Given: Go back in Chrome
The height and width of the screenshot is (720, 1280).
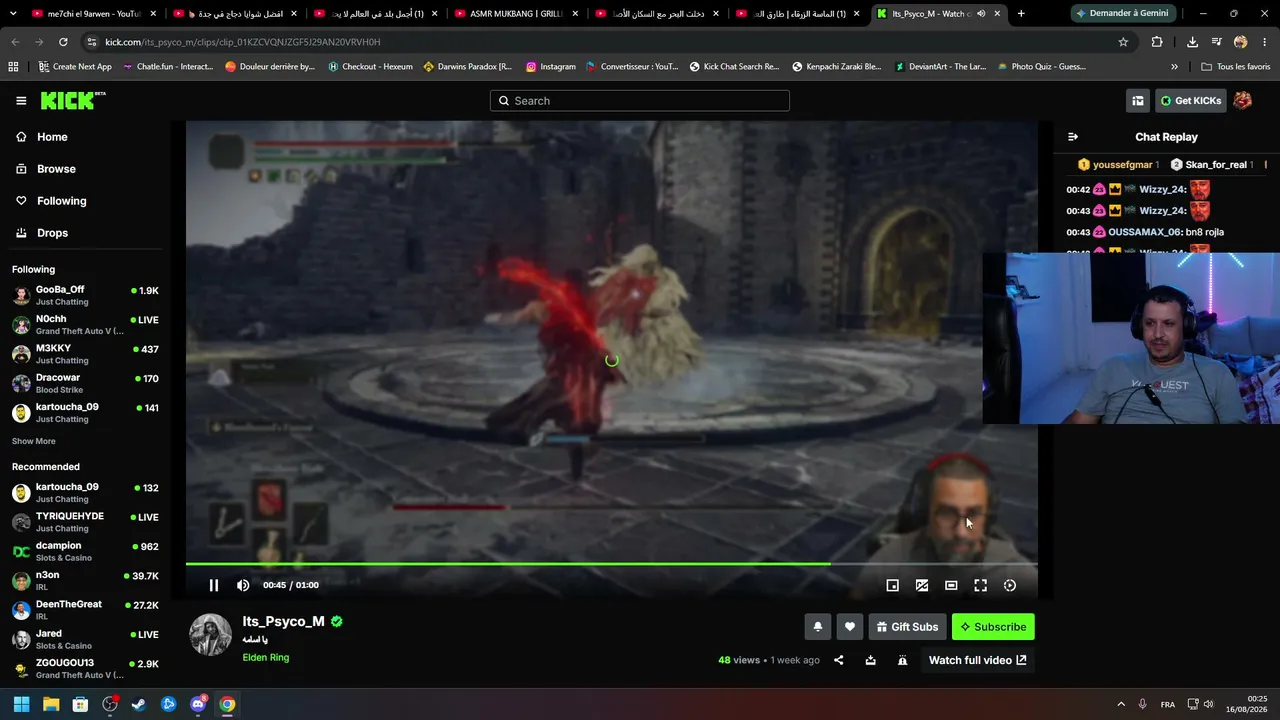Looking at the screenshot, I should pyautogui.click(x=15, y=42).
